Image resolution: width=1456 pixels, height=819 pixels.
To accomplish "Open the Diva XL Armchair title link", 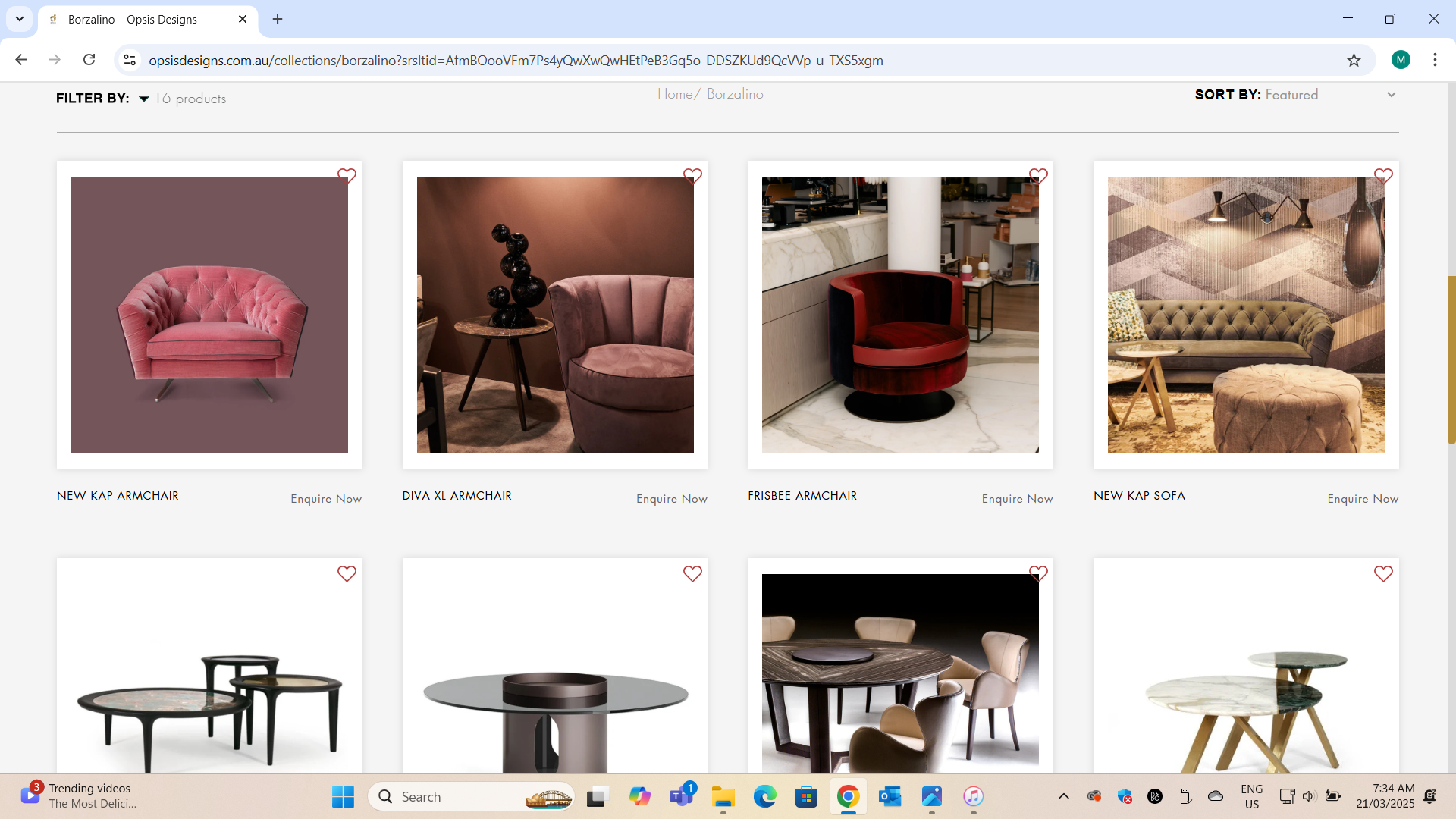I will click(457, 496).
